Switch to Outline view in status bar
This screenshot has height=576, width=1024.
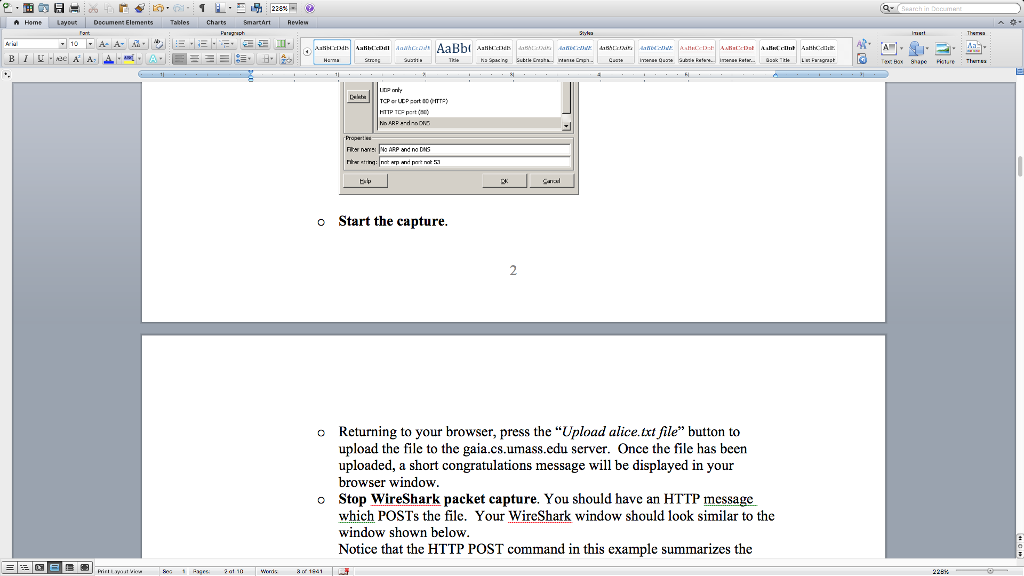click(x=25, y=568)
